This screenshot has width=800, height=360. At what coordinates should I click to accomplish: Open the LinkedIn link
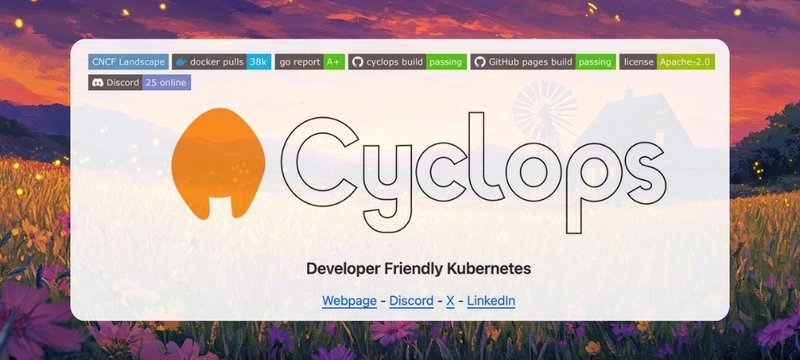(x=491, y=301)
